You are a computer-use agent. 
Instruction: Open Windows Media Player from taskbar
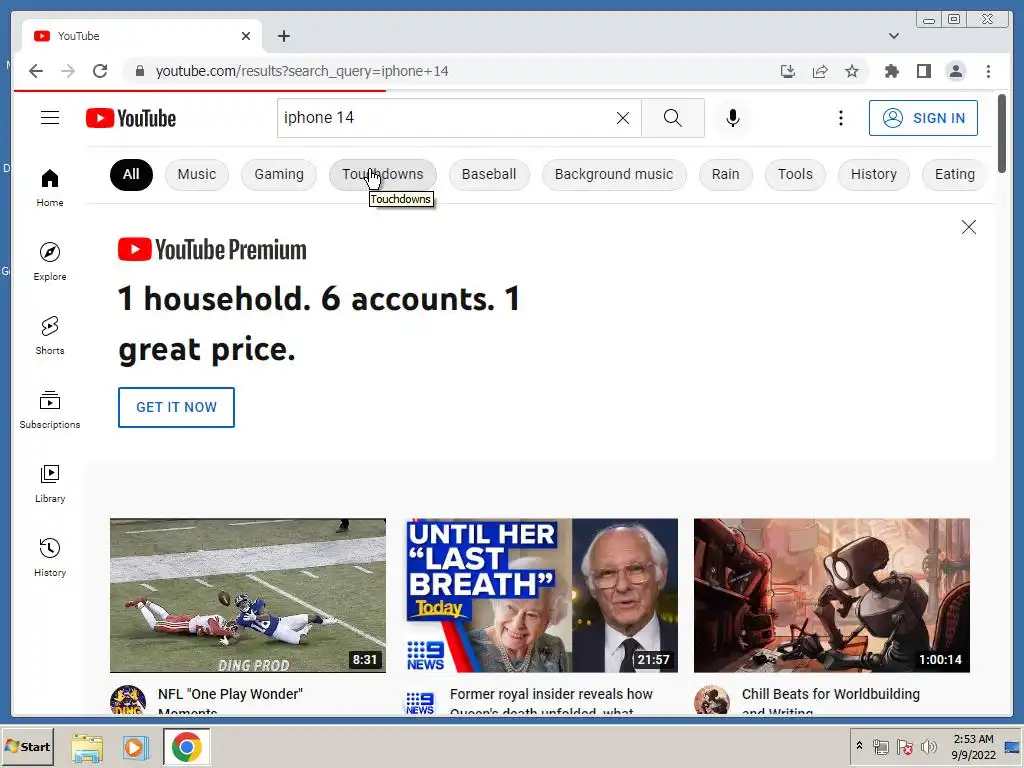coord(136,747)
